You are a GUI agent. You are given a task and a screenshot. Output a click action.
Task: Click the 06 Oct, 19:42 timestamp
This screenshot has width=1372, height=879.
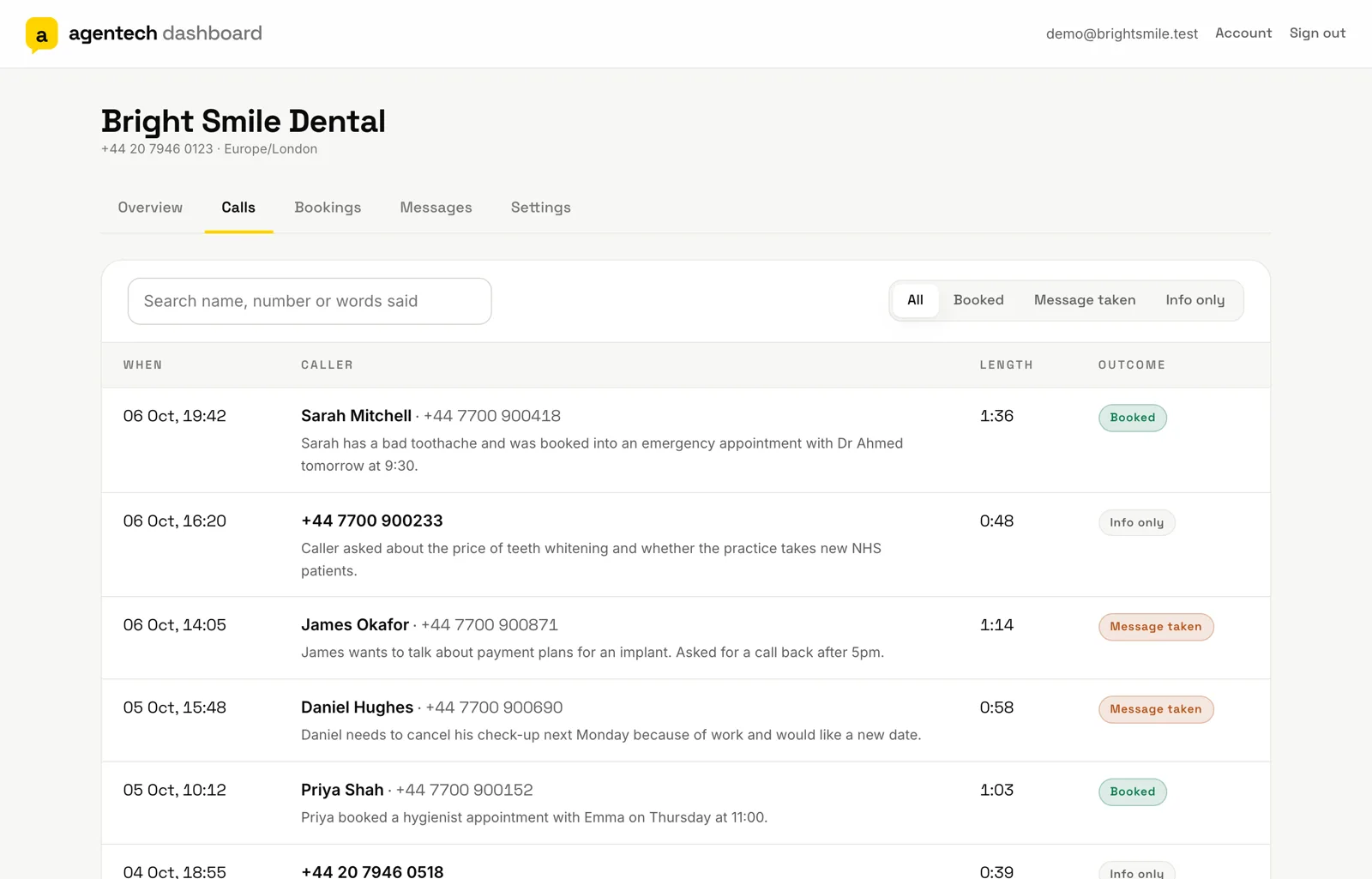tap(175, 416)
